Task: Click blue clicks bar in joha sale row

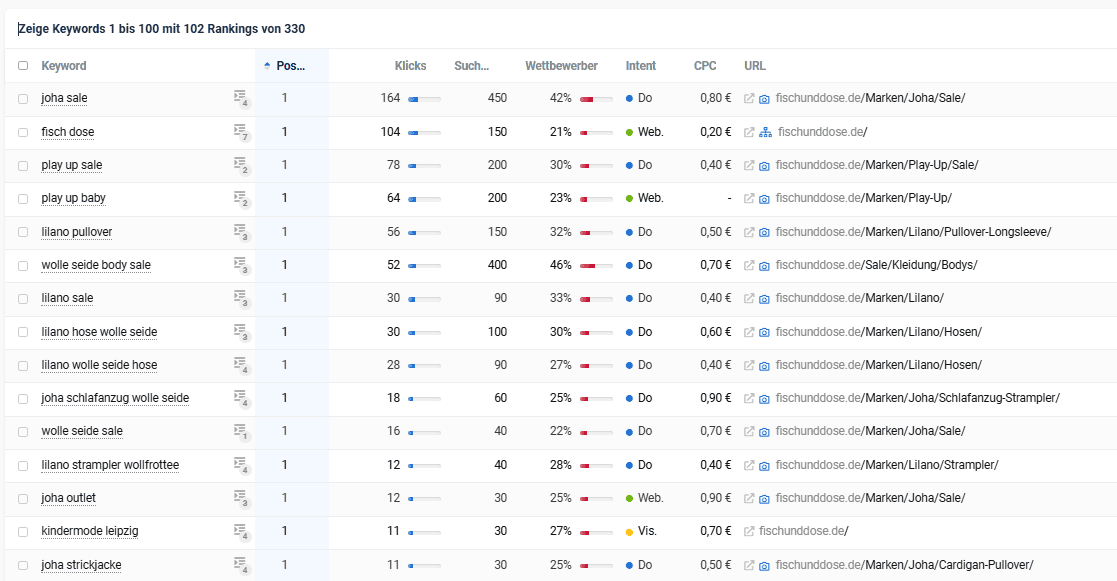Action: (x=424, y=99)
